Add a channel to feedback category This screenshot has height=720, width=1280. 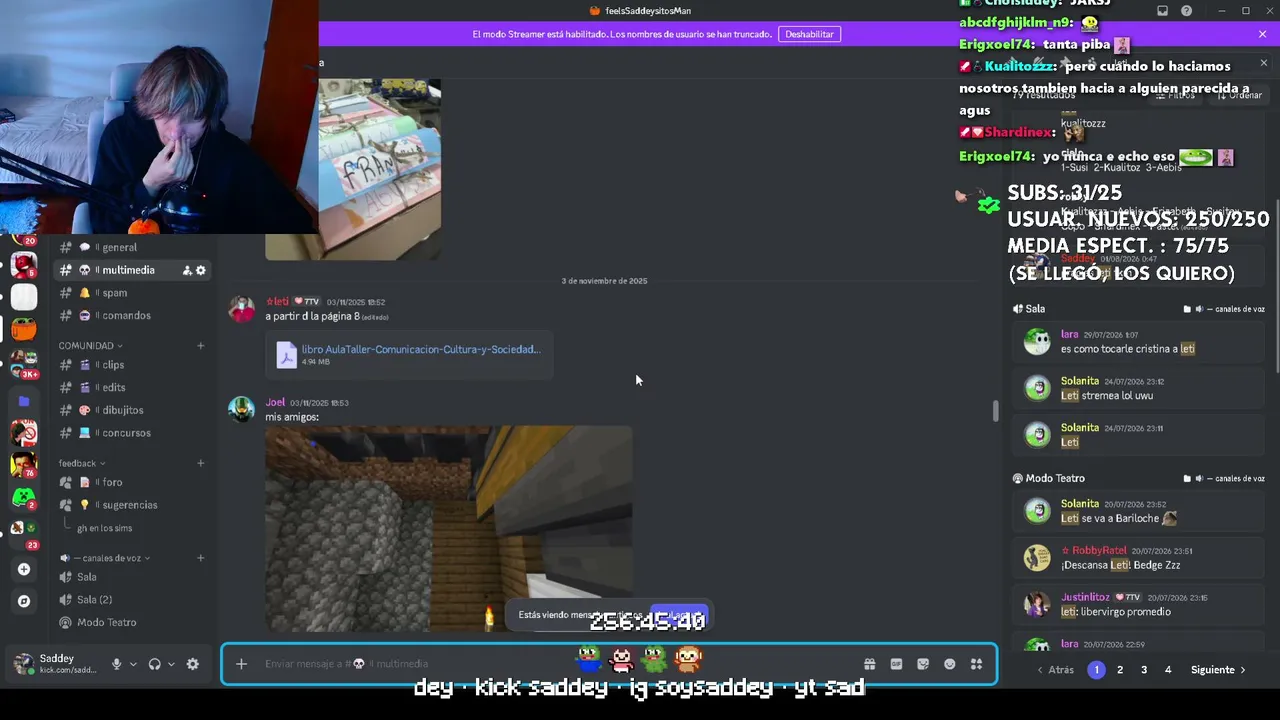click(x=200, y=463)
